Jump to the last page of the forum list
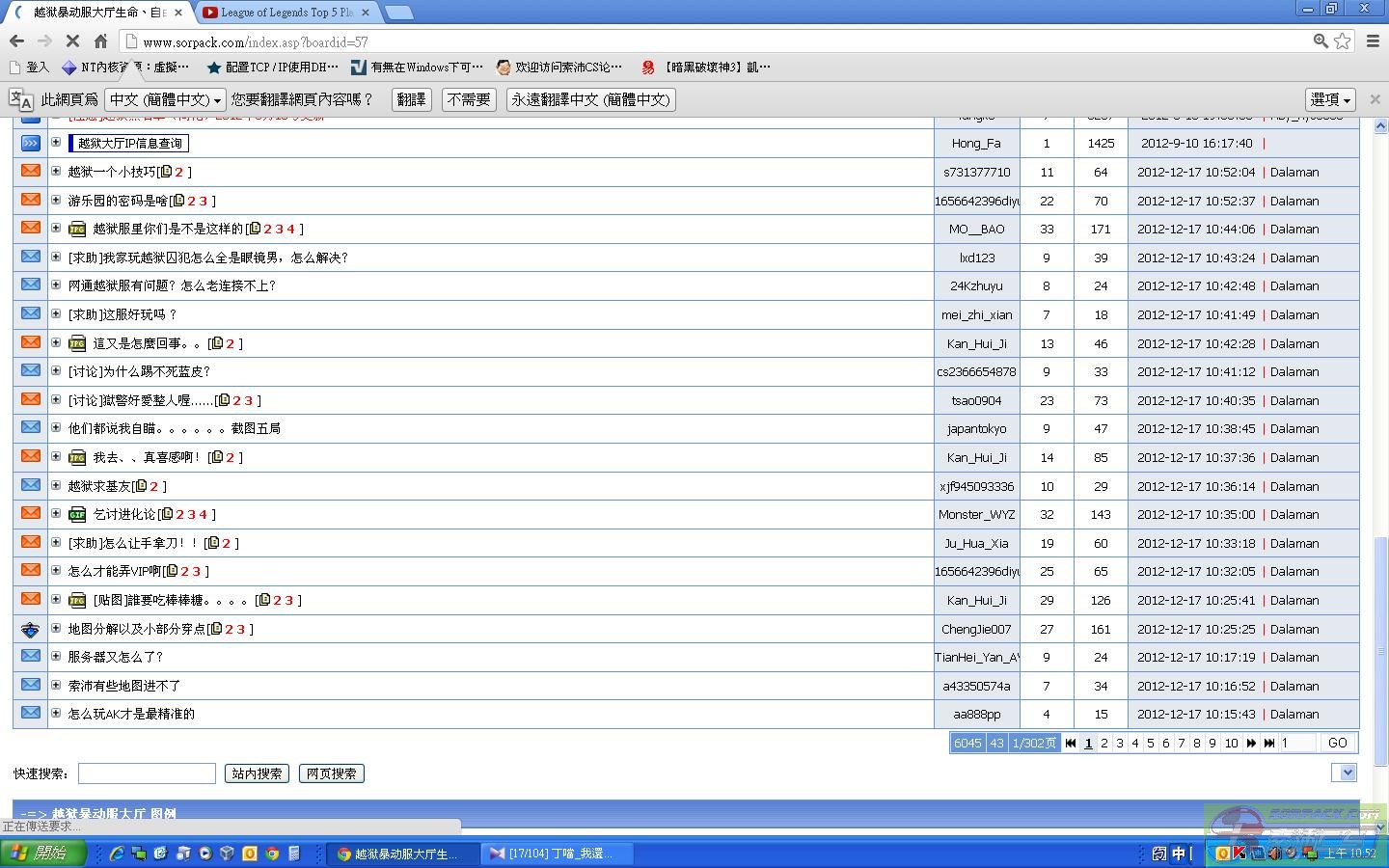1389x868 pixels. (1269, 744)
